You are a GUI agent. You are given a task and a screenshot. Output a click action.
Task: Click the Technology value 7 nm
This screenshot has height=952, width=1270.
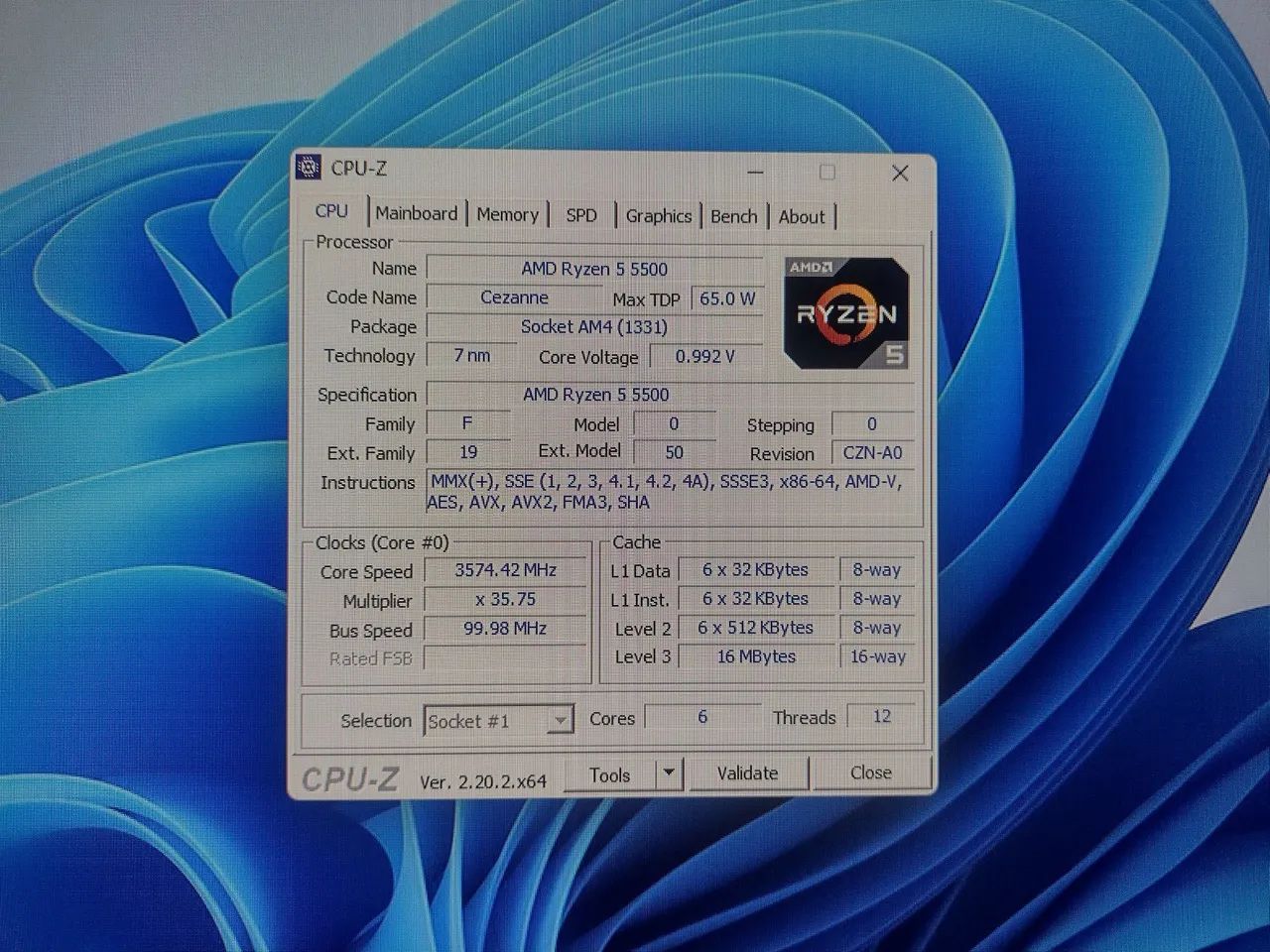[471, 355]
